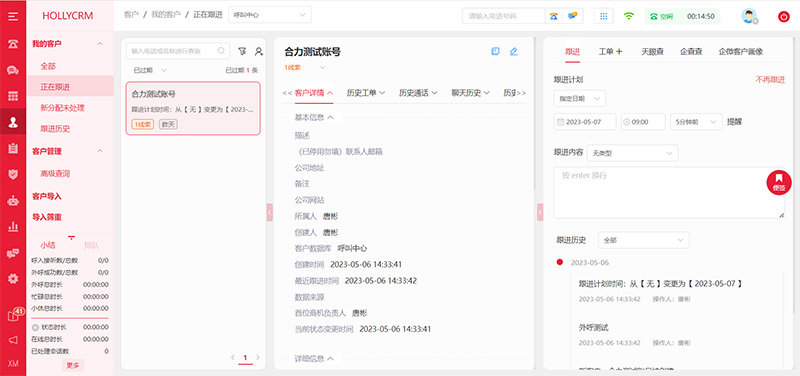The width and height of the screenshot is (800, 376).
Task: Click the green Wi-Fi connection status icon
Action: [x=629, y=16]
